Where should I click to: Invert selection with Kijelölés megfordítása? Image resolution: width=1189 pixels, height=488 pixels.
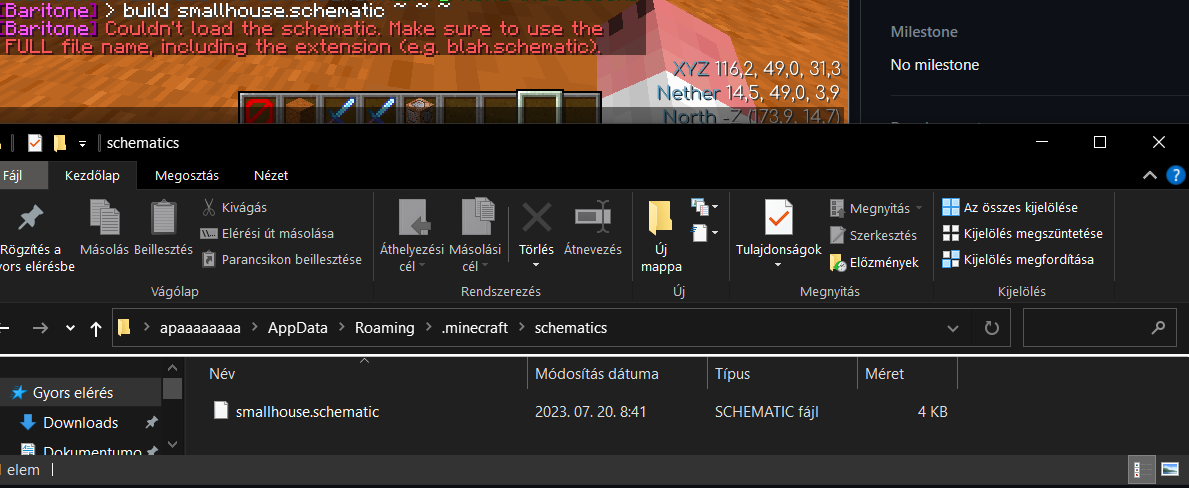(1018, 259)
